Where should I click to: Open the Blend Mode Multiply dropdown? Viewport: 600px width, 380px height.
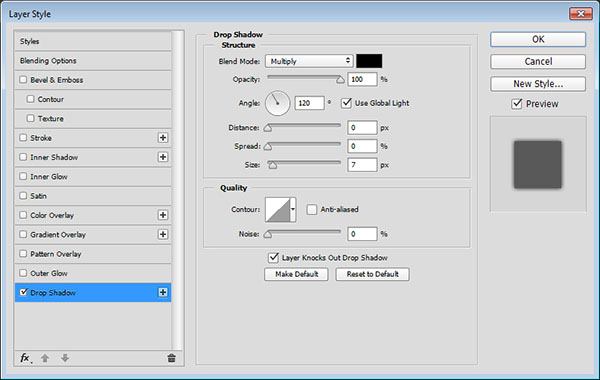click(x=309, y=61)
